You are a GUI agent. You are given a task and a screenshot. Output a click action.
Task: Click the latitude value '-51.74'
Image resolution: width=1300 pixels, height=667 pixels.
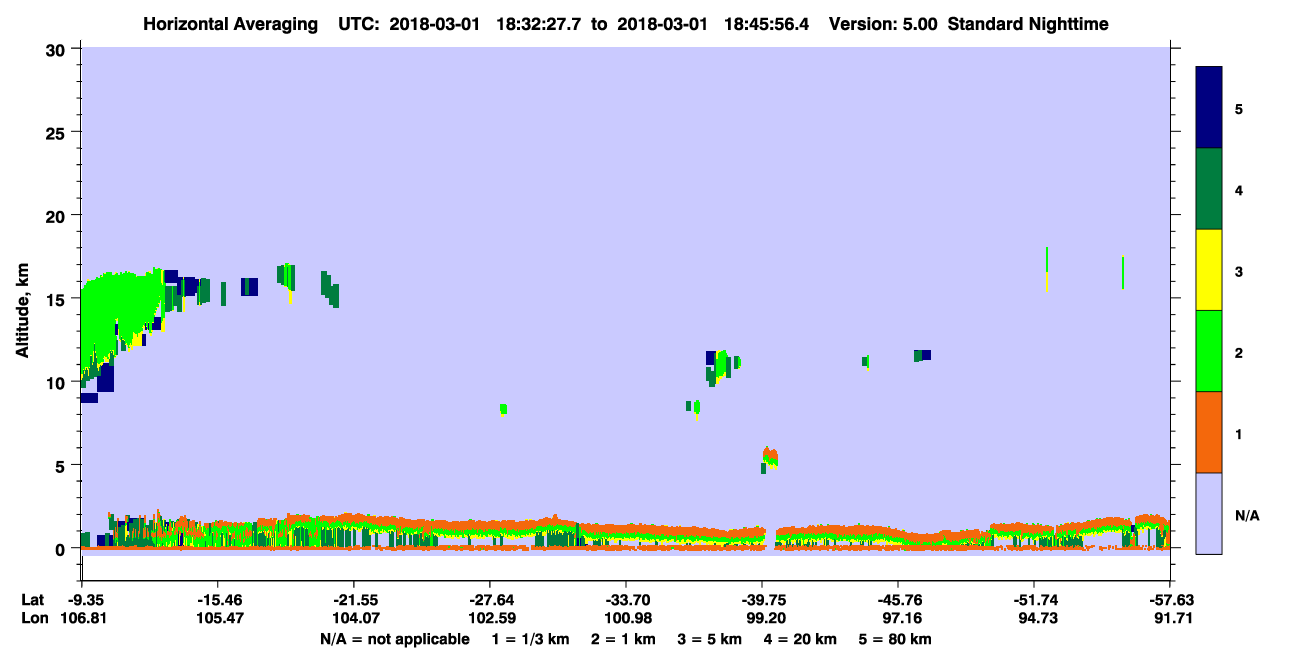tap(1034, 600)
